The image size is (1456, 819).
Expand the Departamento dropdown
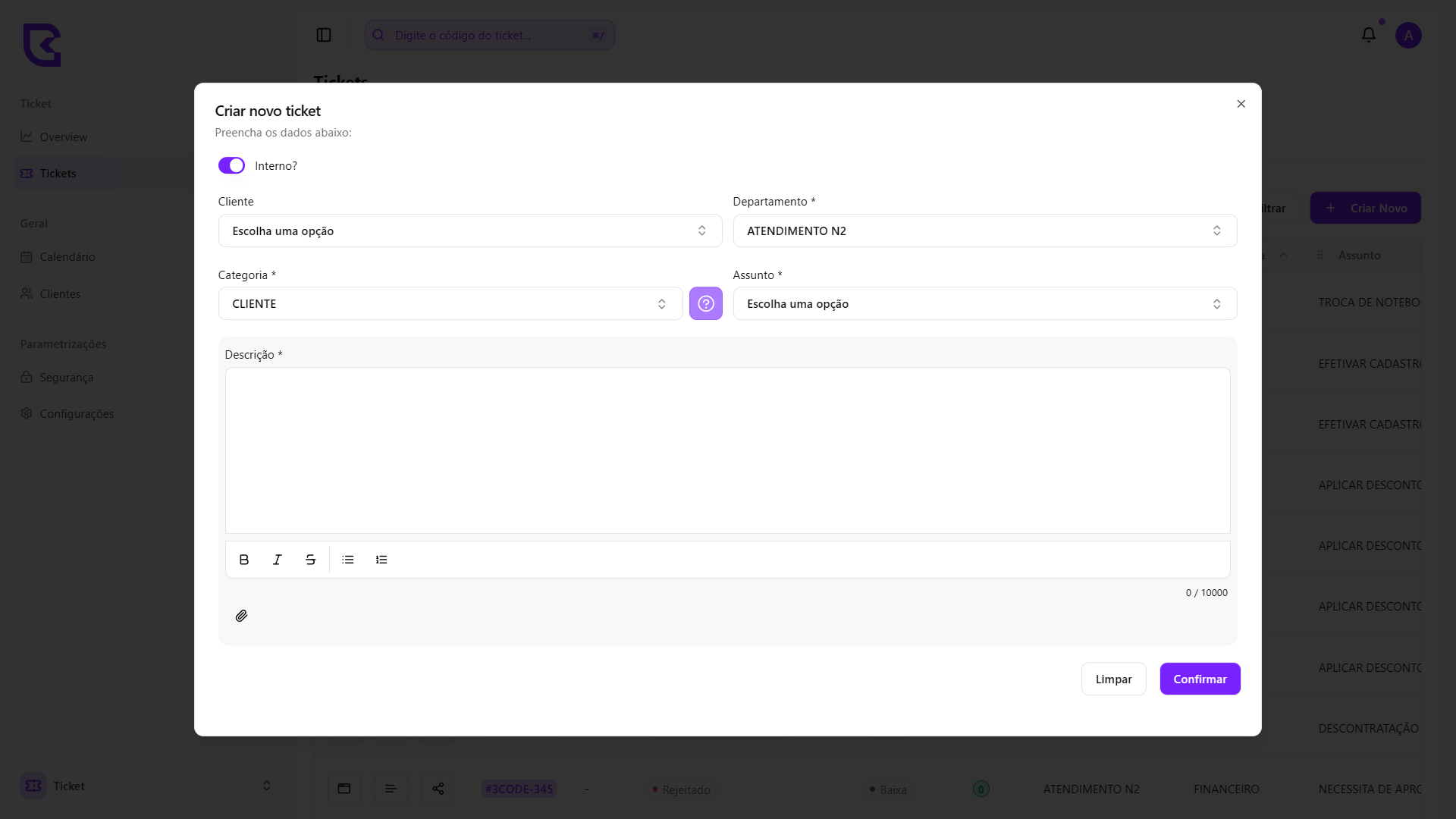point(984,231)
